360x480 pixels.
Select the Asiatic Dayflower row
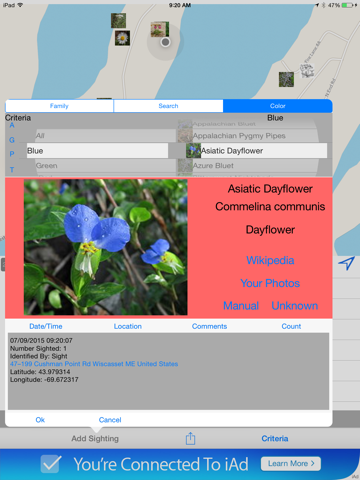point(256,151)
